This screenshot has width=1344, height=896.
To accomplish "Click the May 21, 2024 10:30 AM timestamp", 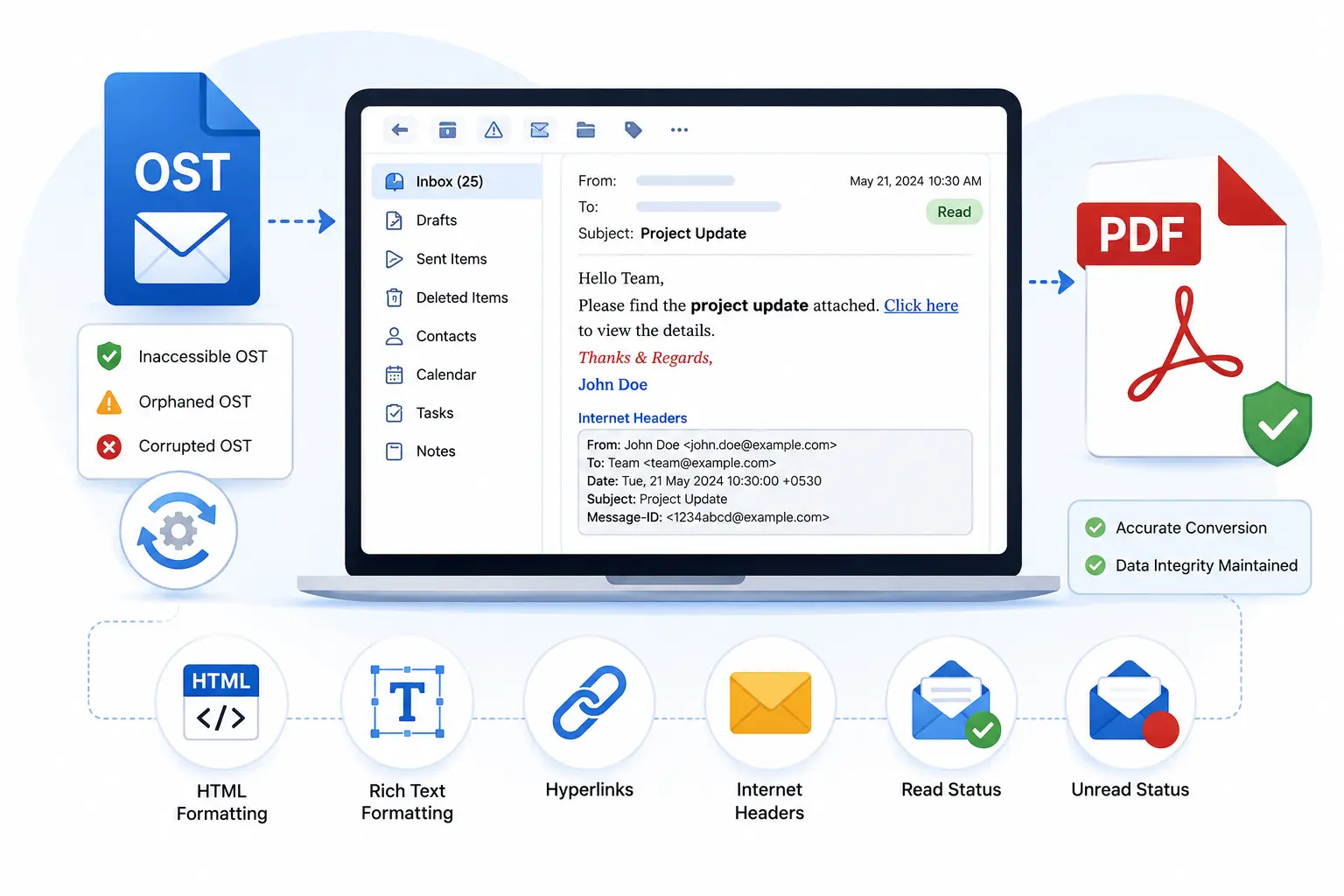I will click(915, 181).
